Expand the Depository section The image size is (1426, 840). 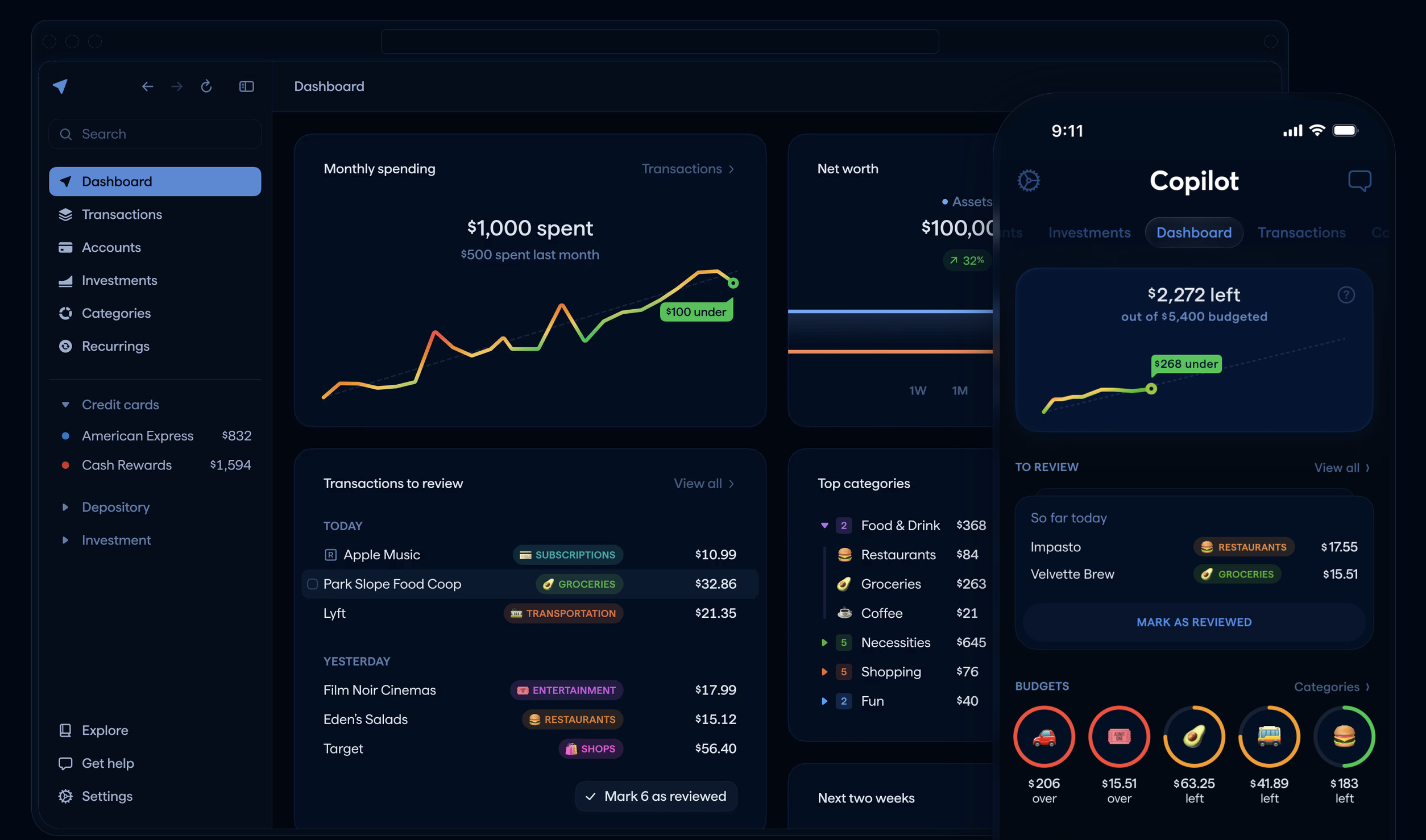click(65, 507)
